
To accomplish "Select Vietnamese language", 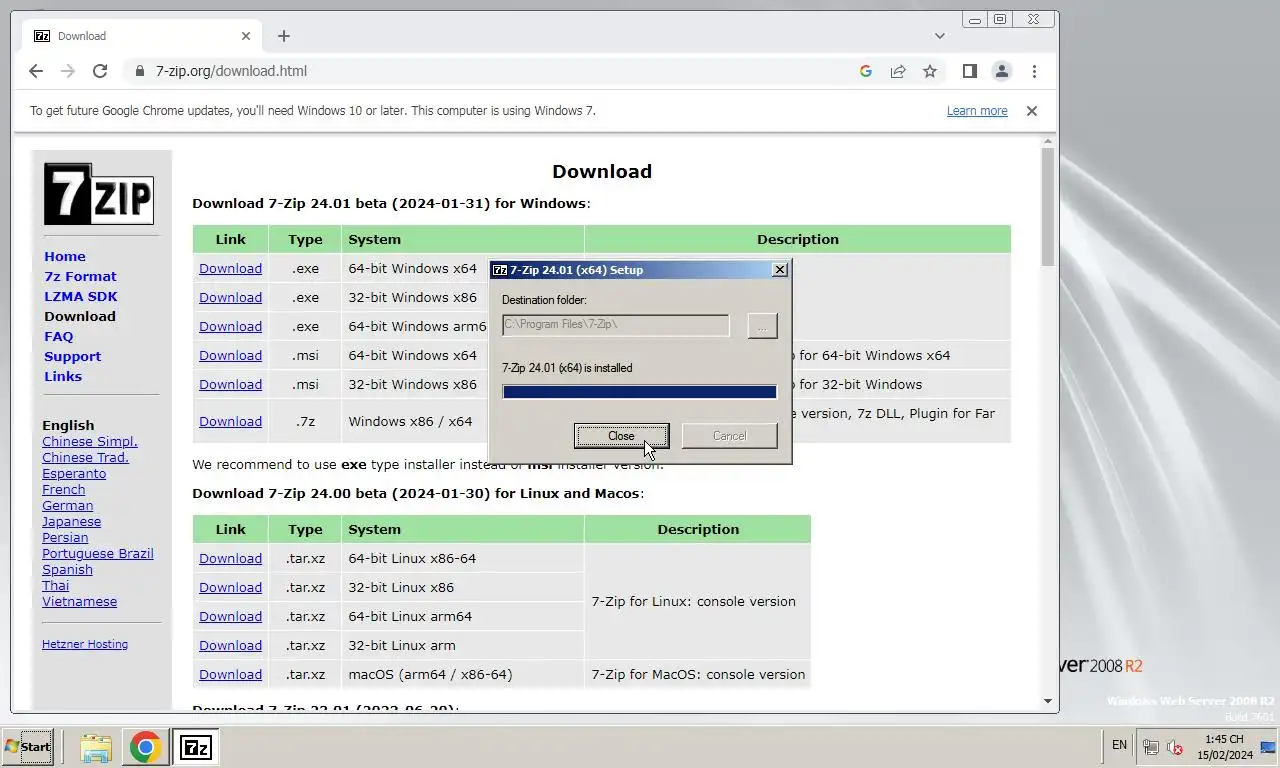I will click(x=79, y=602).
